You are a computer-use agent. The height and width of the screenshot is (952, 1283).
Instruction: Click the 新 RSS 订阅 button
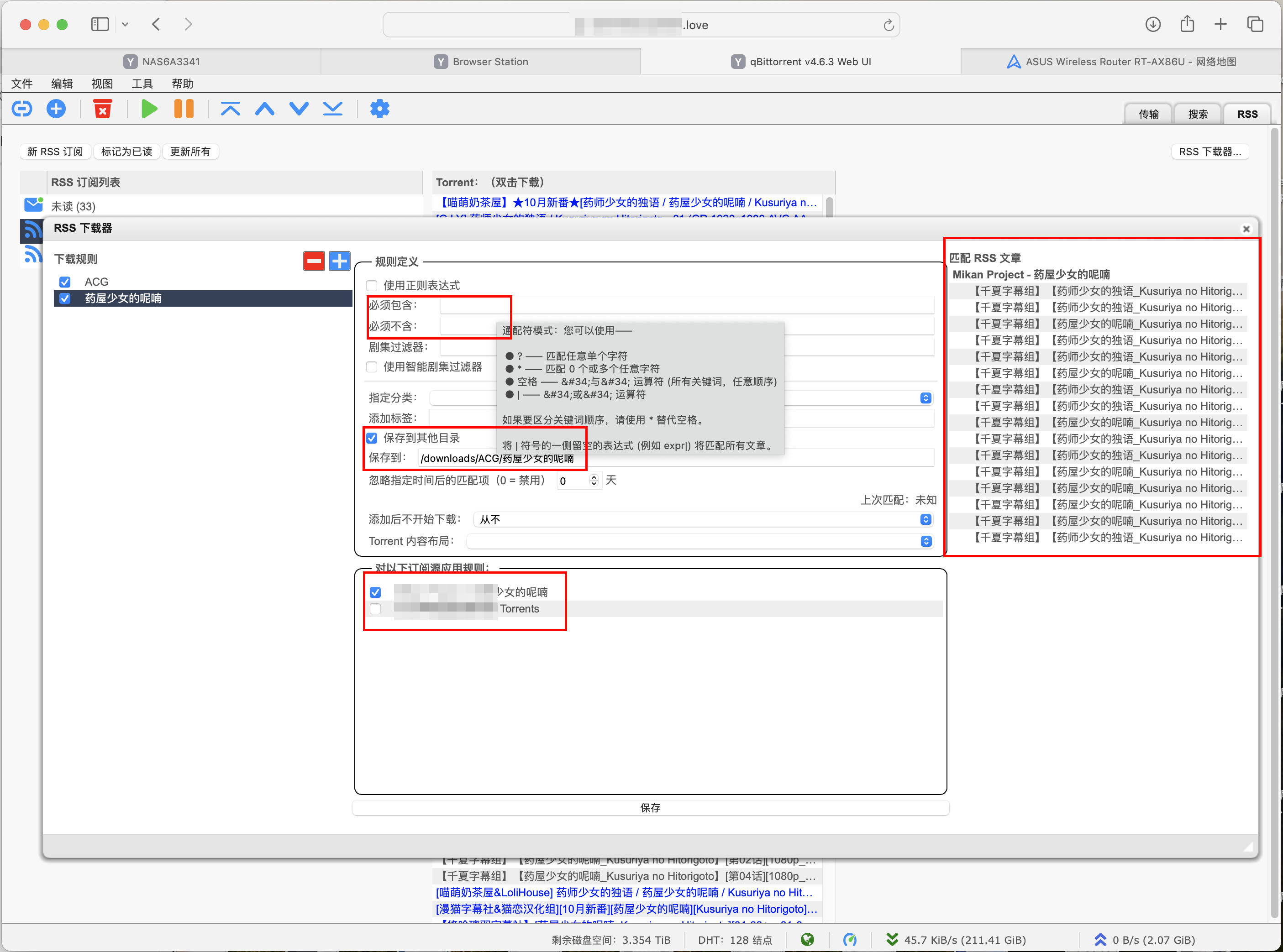tap(55, 152)
